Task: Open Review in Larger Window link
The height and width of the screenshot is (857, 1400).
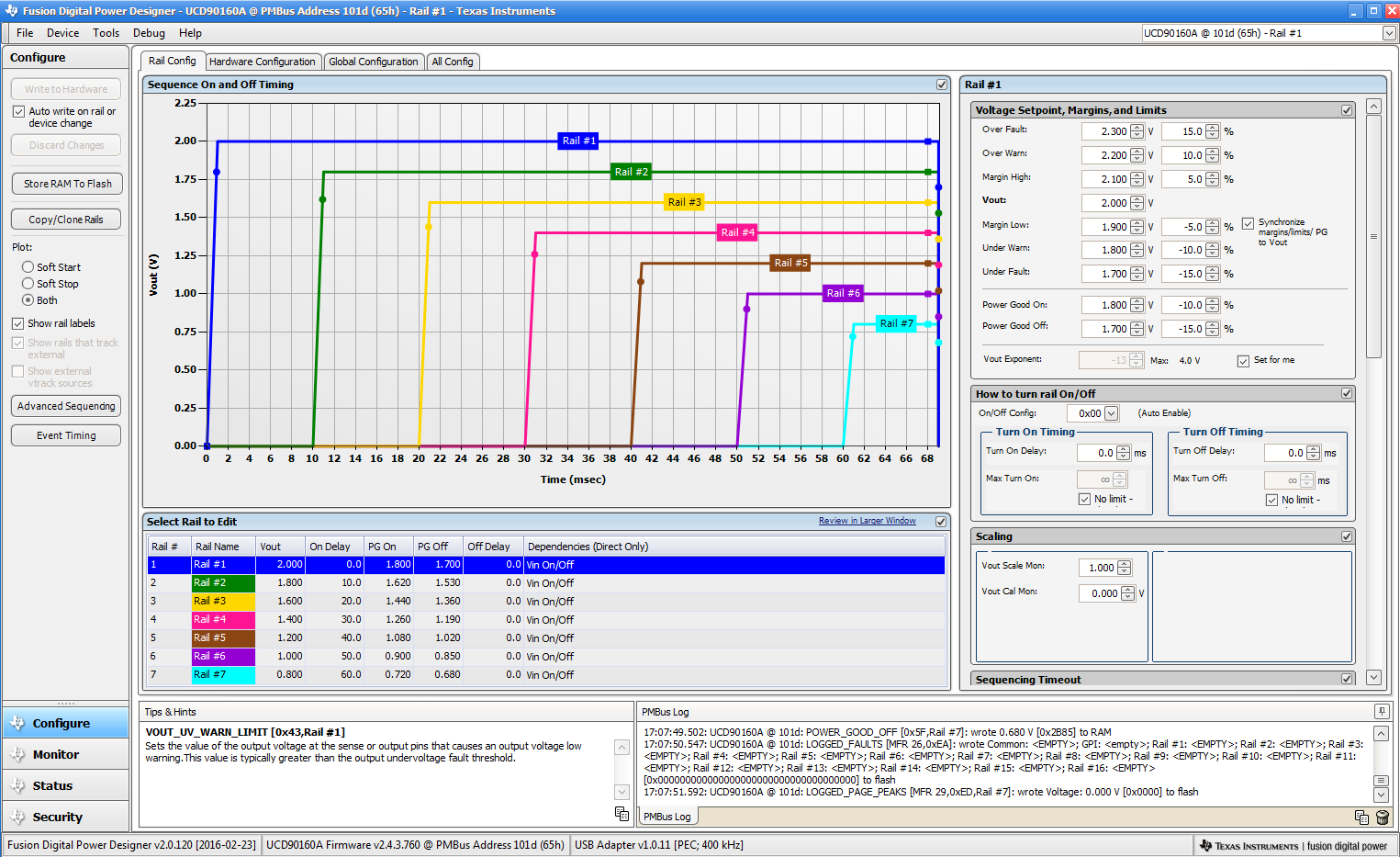Action: pos(867,520)
